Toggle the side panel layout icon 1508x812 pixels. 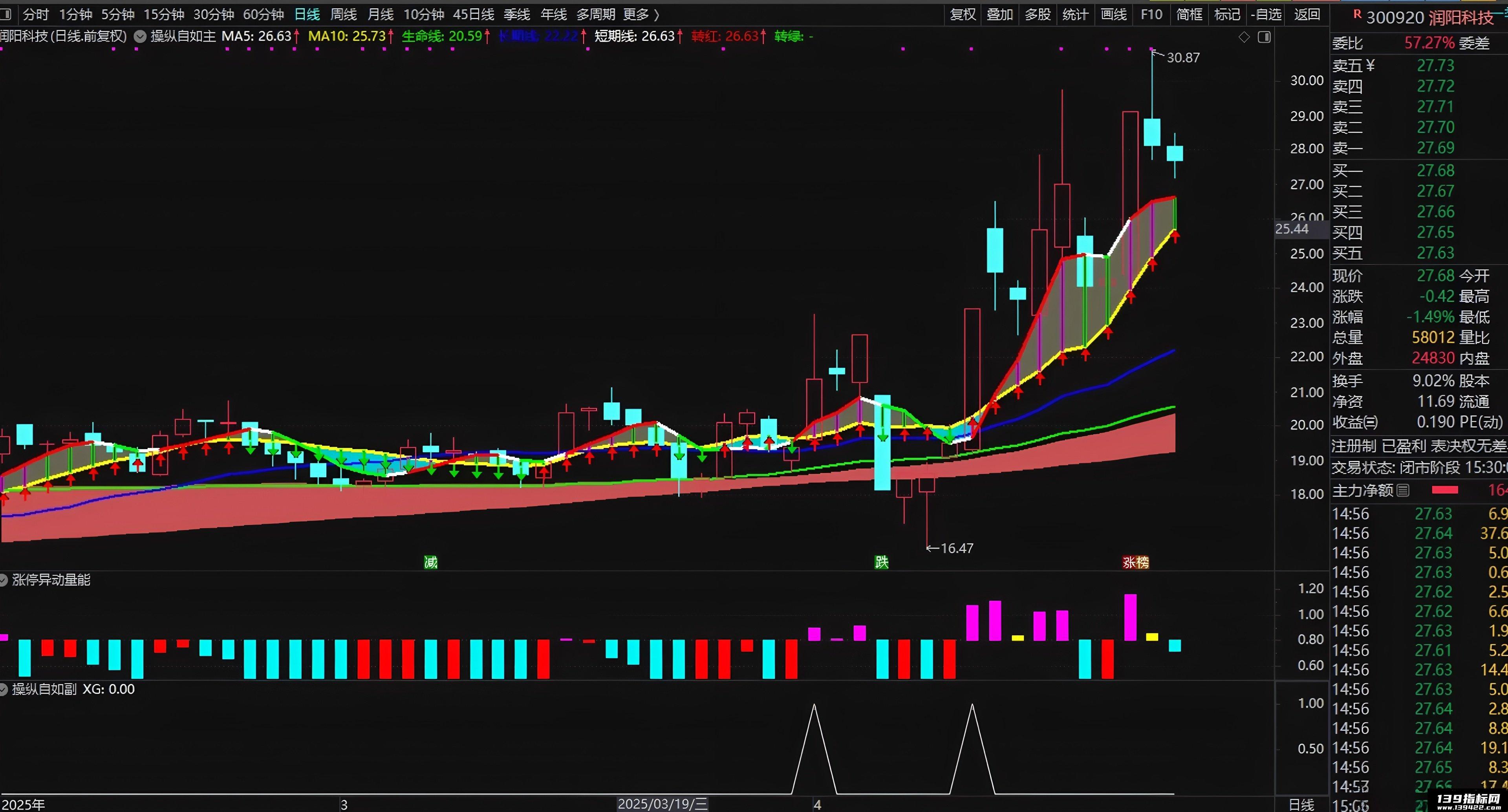[x=1265, y=37]
